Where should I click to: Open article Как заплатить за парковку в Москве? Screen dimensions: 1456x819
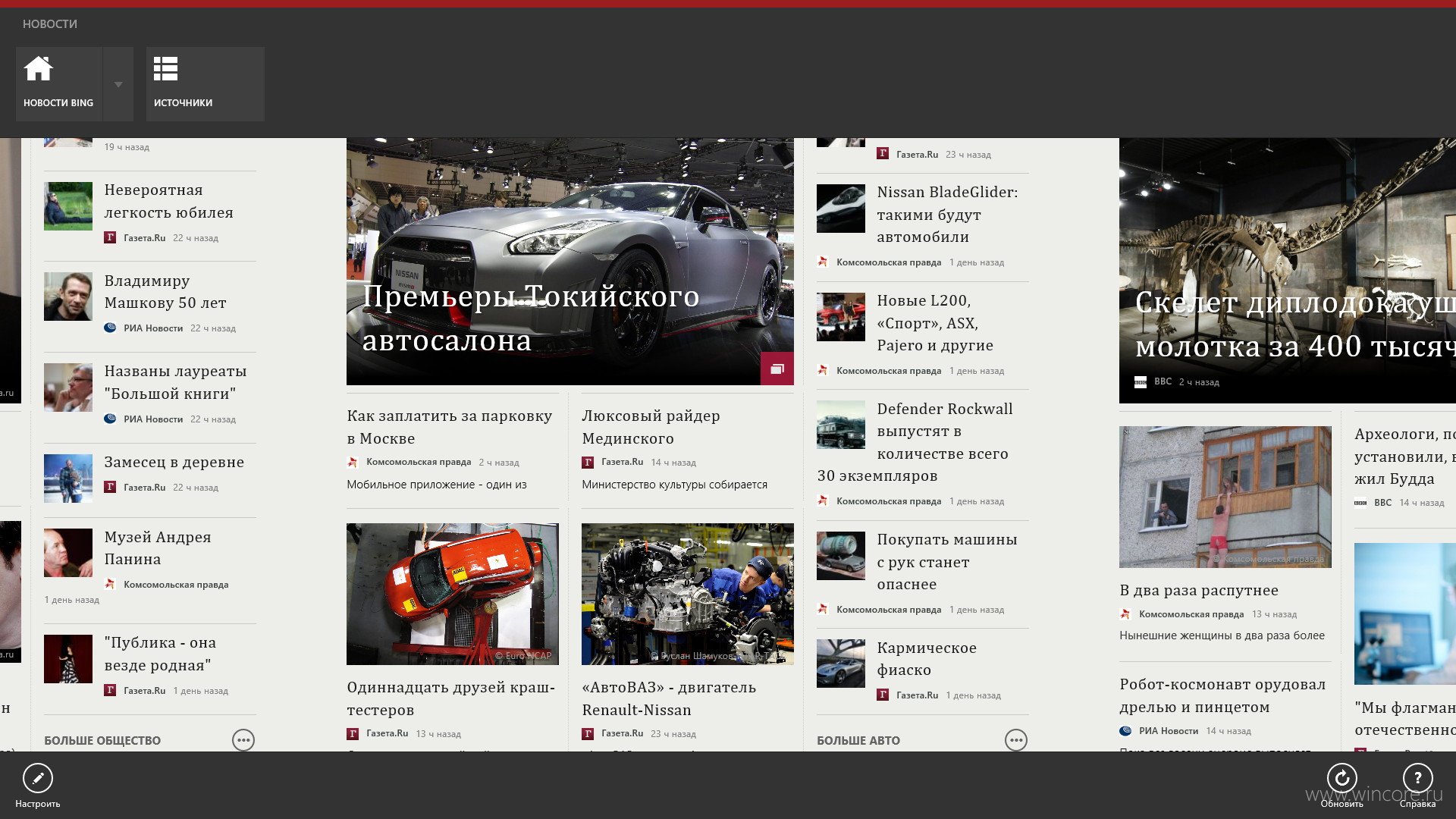tap(450, 427)
